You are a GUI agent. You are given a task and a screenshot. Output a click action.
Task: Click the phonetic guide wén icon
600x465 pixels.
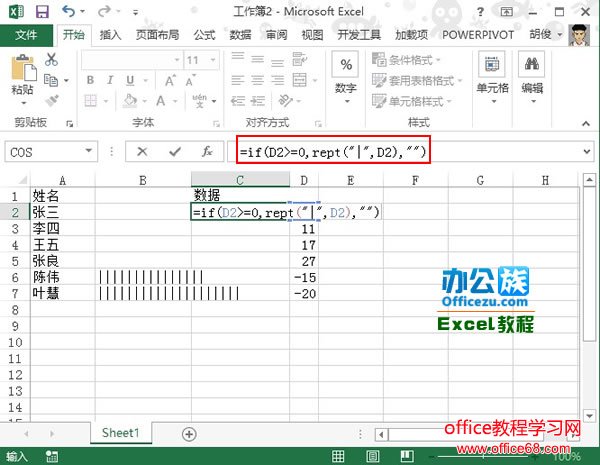(199, 101)
